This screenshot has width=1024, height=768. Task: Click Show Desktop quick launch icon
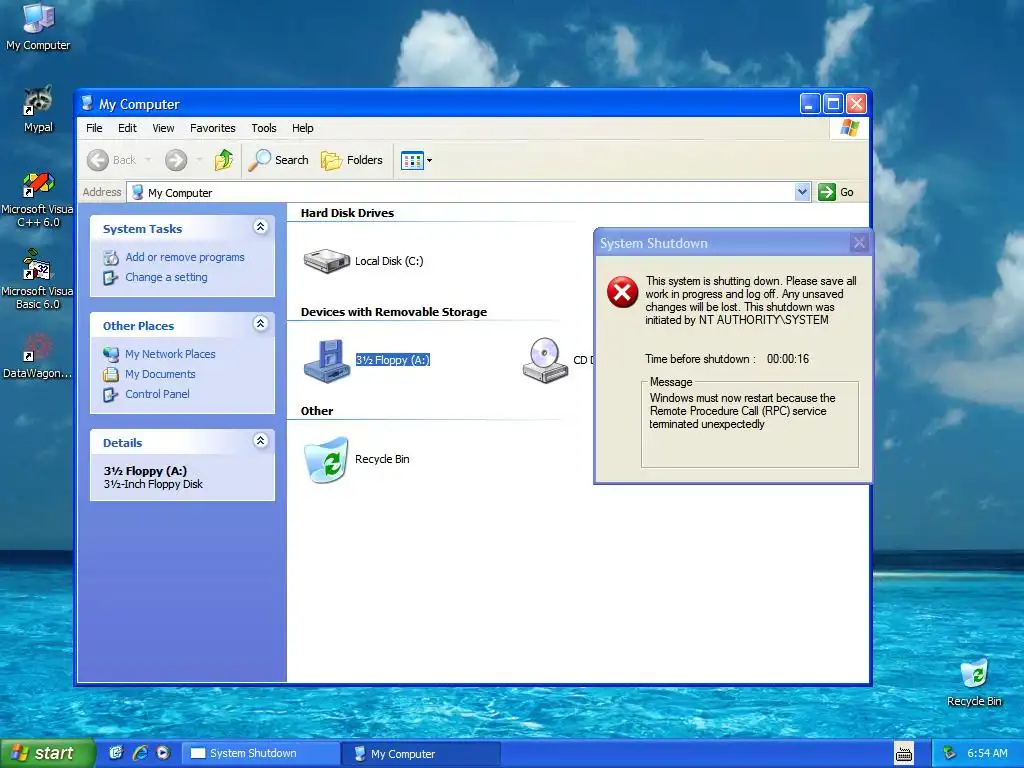116,753
